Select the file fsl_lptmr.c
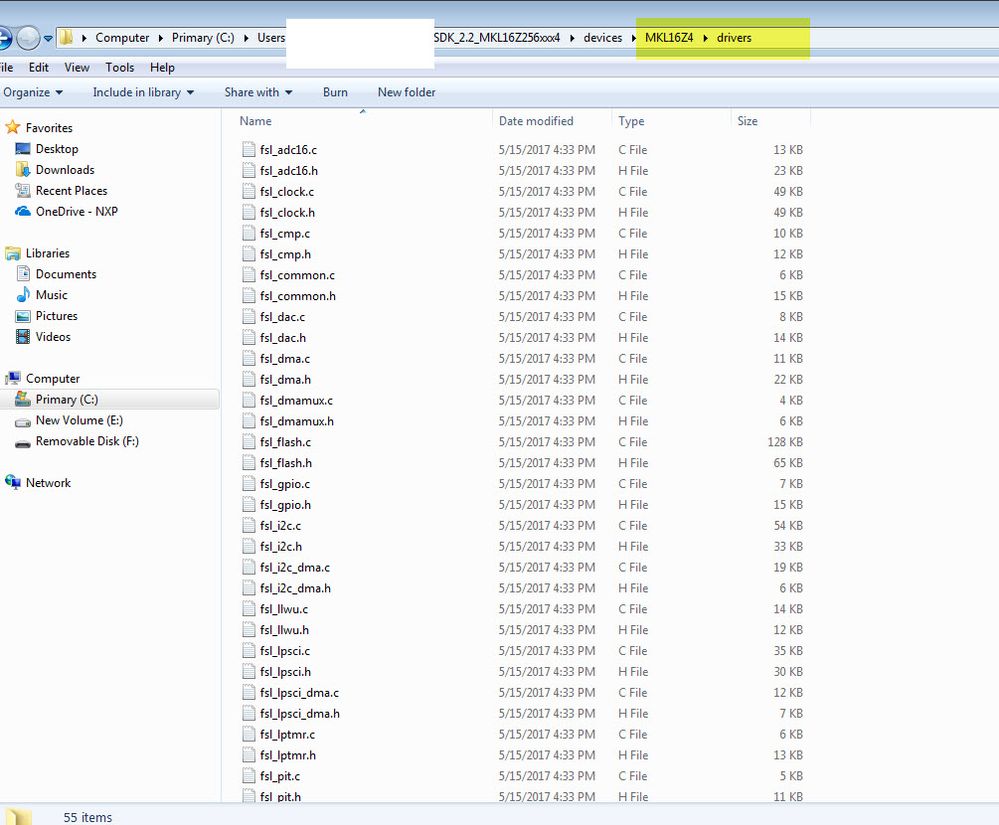 coord(287,735)
